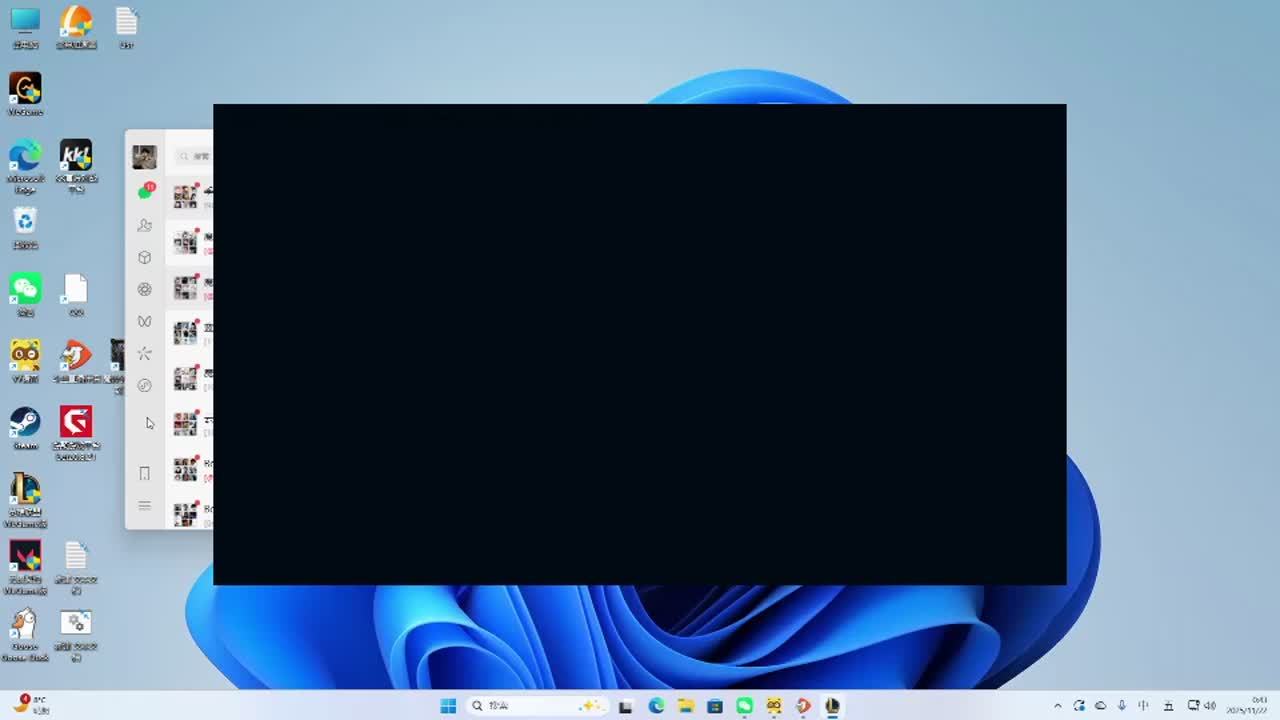Click the Windows Start button
Viewport: 1280px width, 720px height.
coord(448,706)
